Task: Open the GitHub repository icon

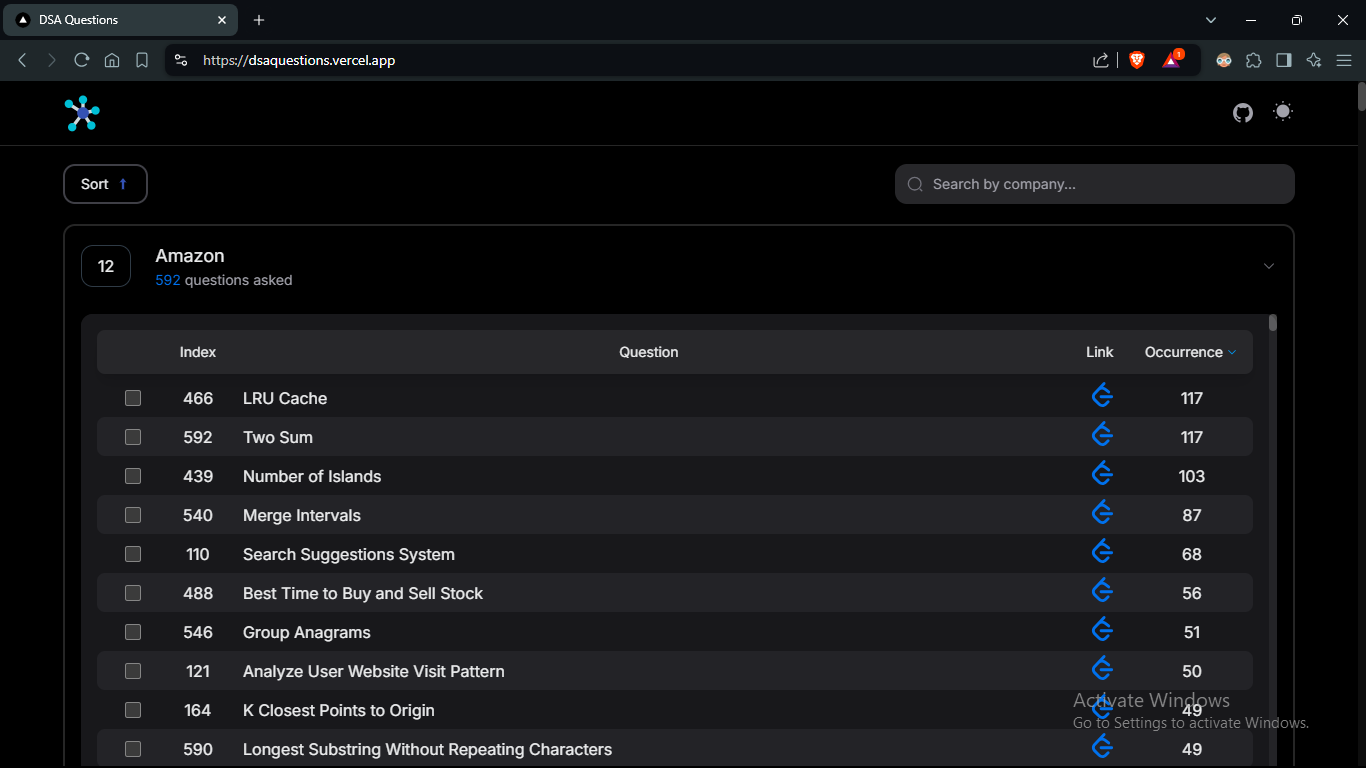Action: click(1243, 113)
